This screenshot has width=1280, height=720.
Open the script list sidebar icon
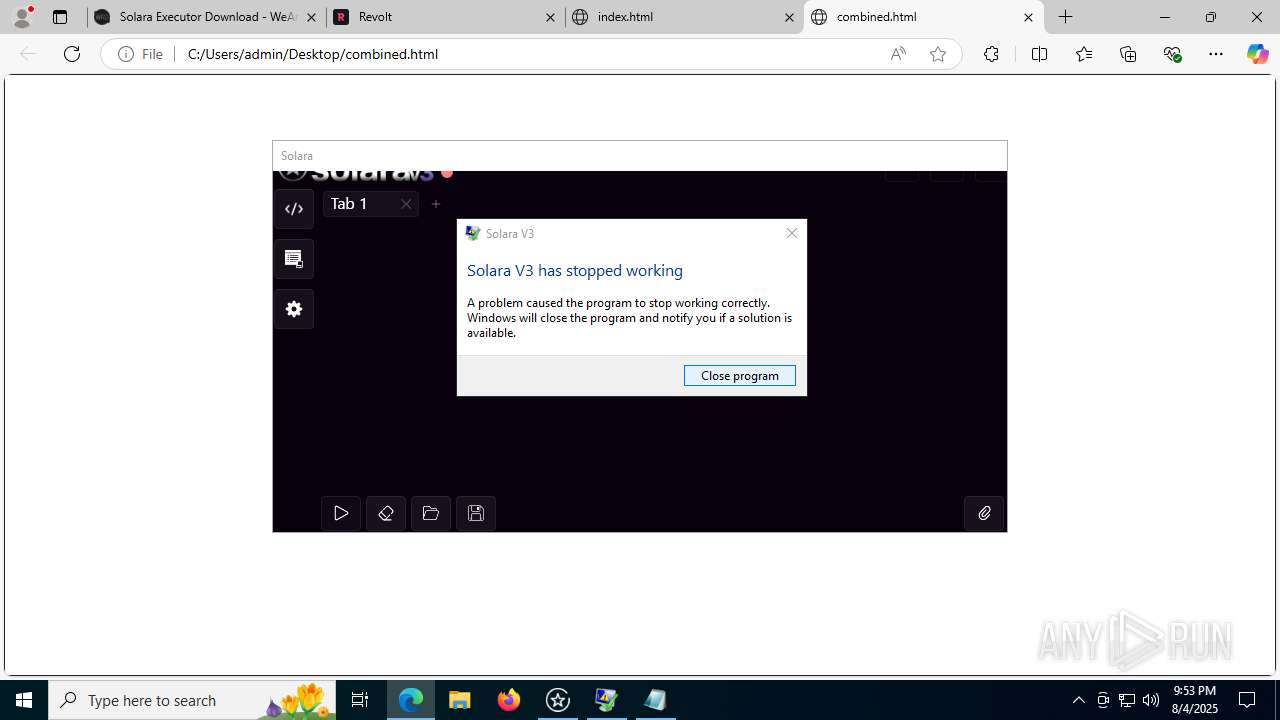click(294, 259)
